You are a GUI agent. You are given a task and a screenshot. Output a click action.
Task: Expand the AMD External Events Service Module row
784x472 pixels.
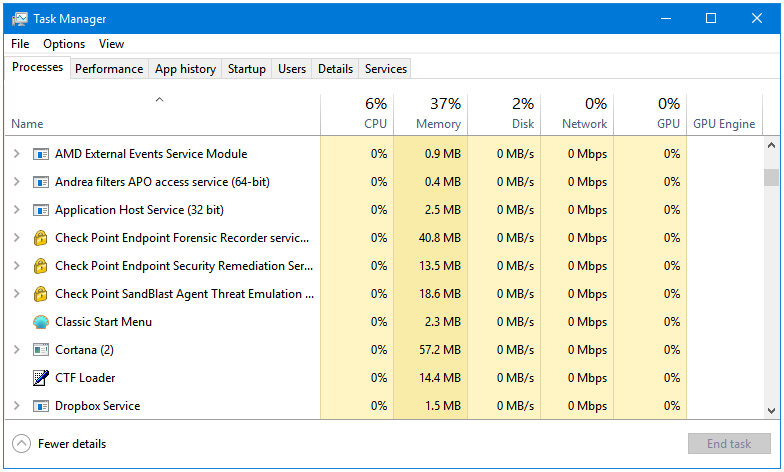point(16,154)
